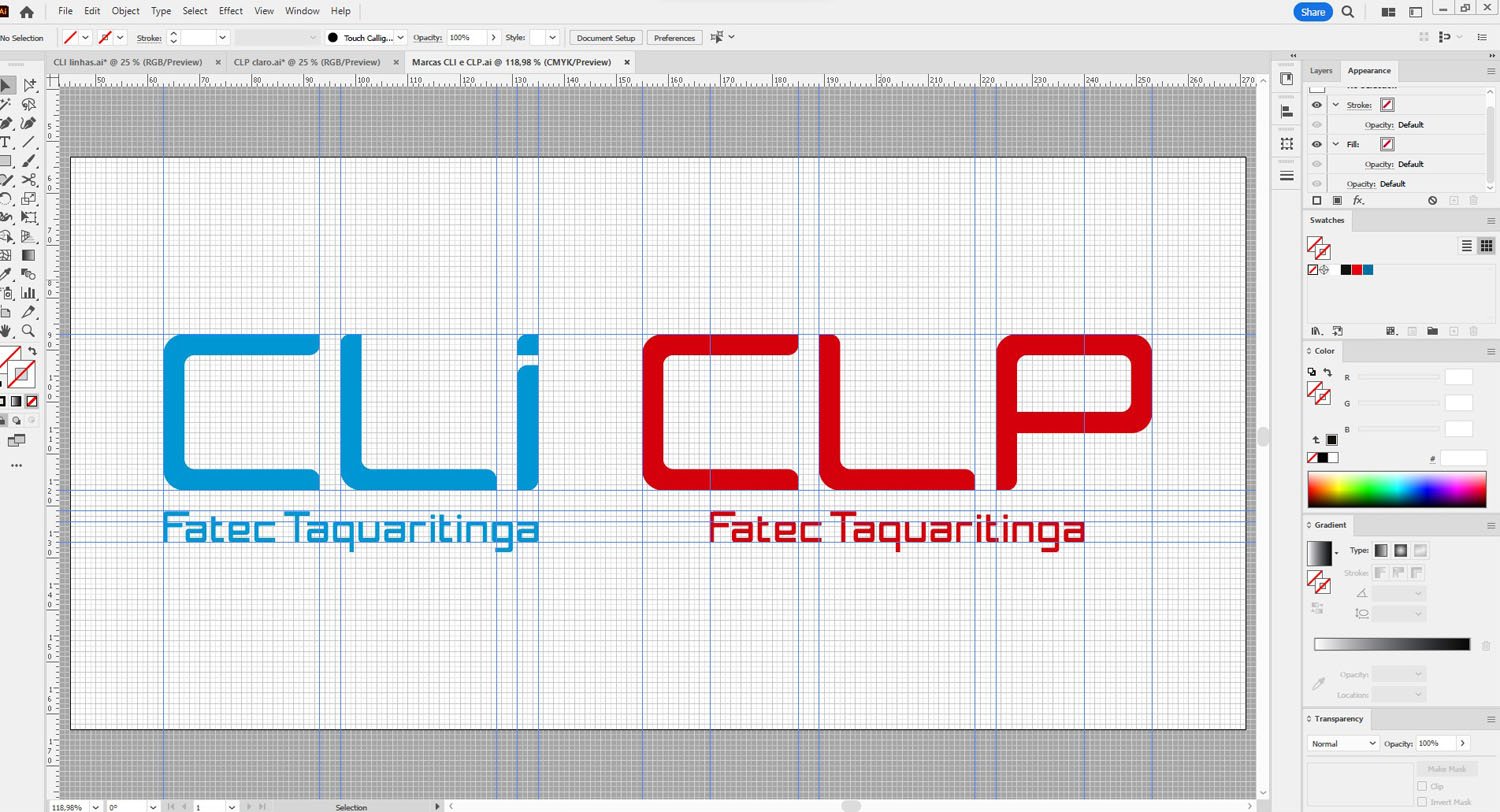
Task: Select the Direct Selection tool
Action: click(29, 85)
